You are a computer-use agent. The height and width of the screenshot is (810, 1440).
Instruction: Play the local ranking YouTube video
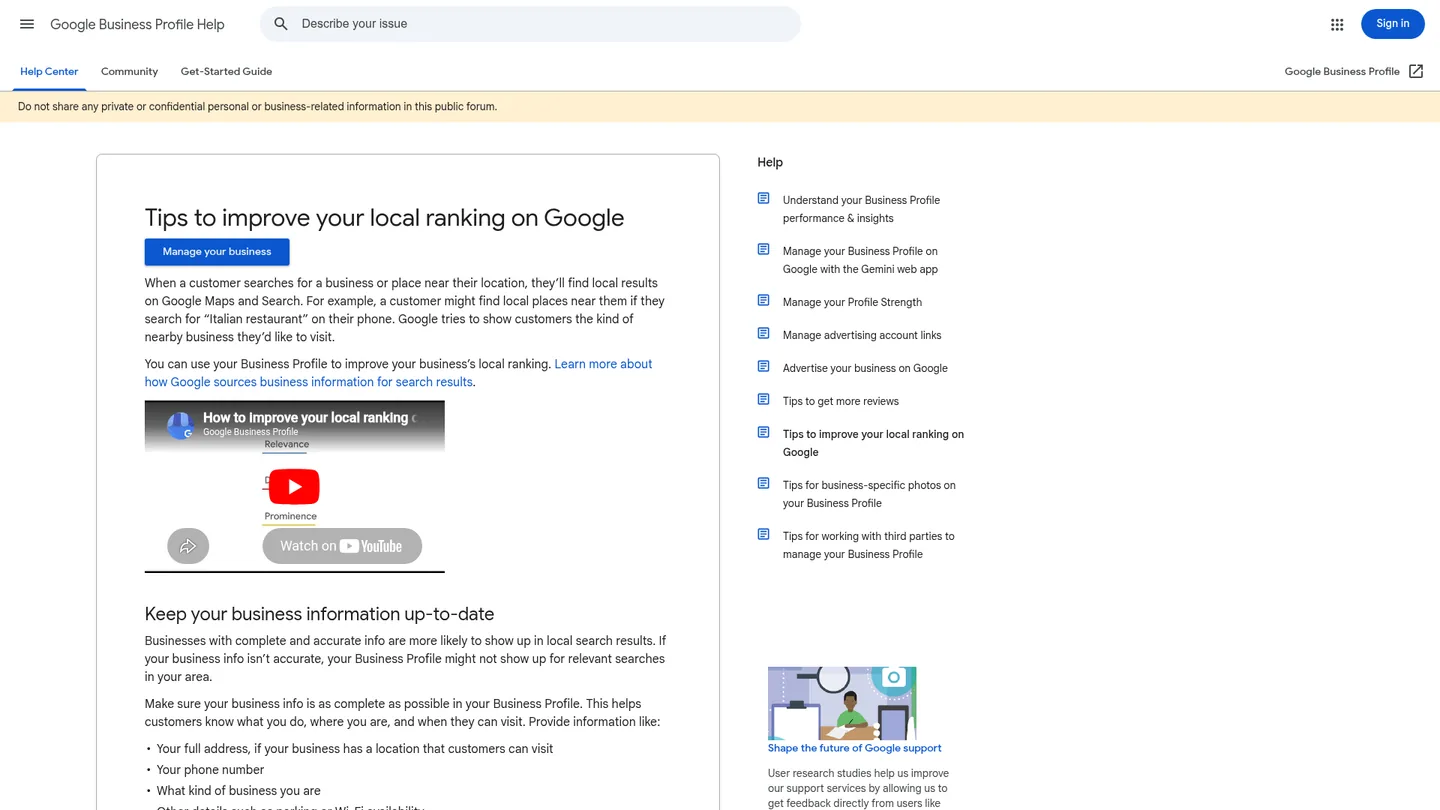pyautogui.click(x=294, y=486)
